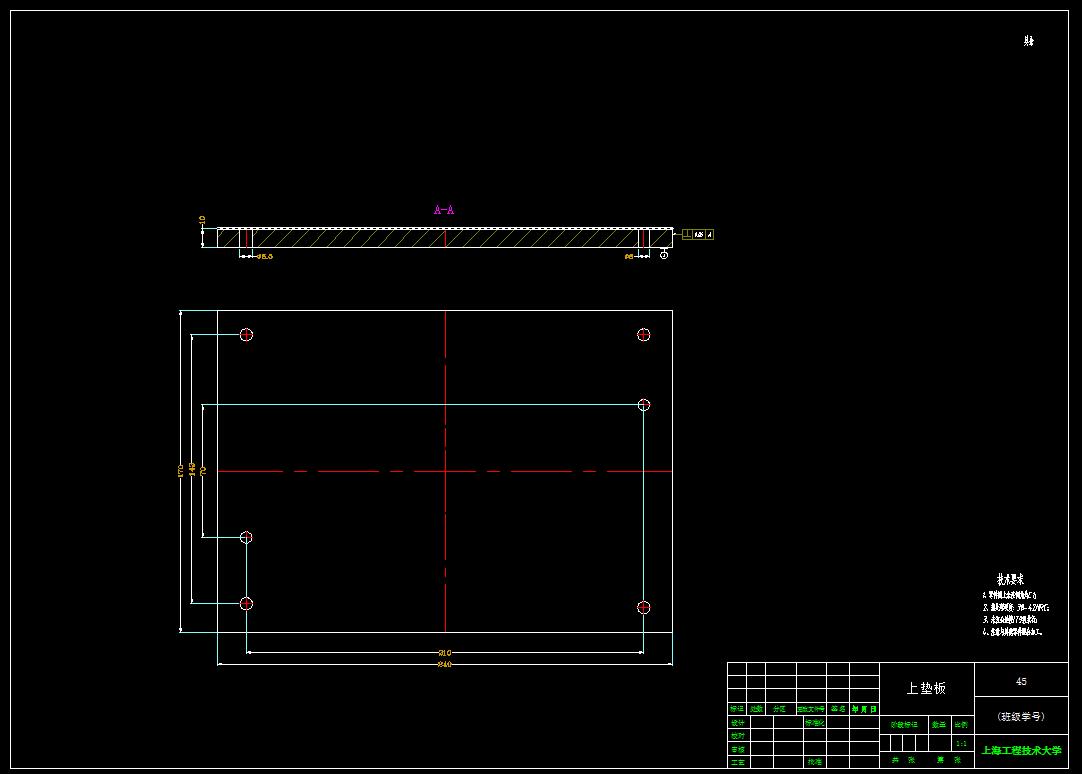Click the 审核 cell in title block

(738, 749)
